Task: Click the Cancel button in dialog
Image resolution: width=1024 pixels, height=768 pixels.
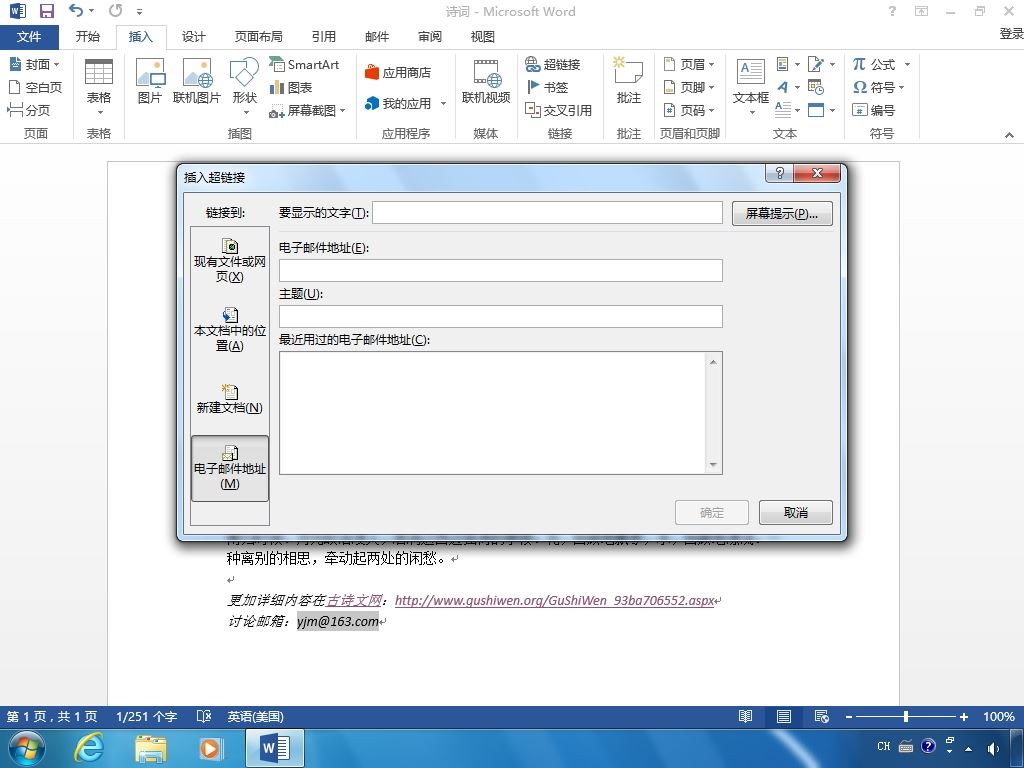Action: pyautogui.click(x=795, y=512)
